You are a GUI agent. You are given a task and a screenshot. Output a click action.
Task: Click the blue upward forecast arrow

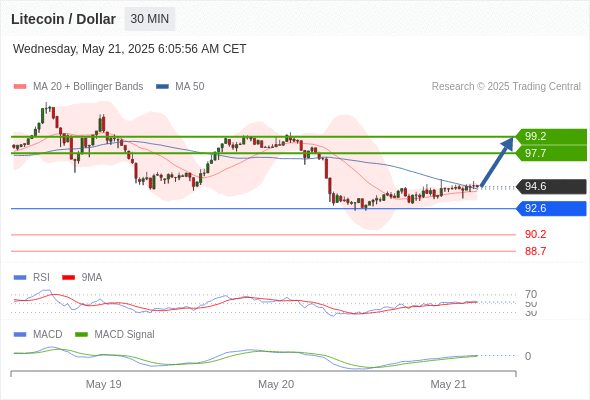click(x=497, y=162)
